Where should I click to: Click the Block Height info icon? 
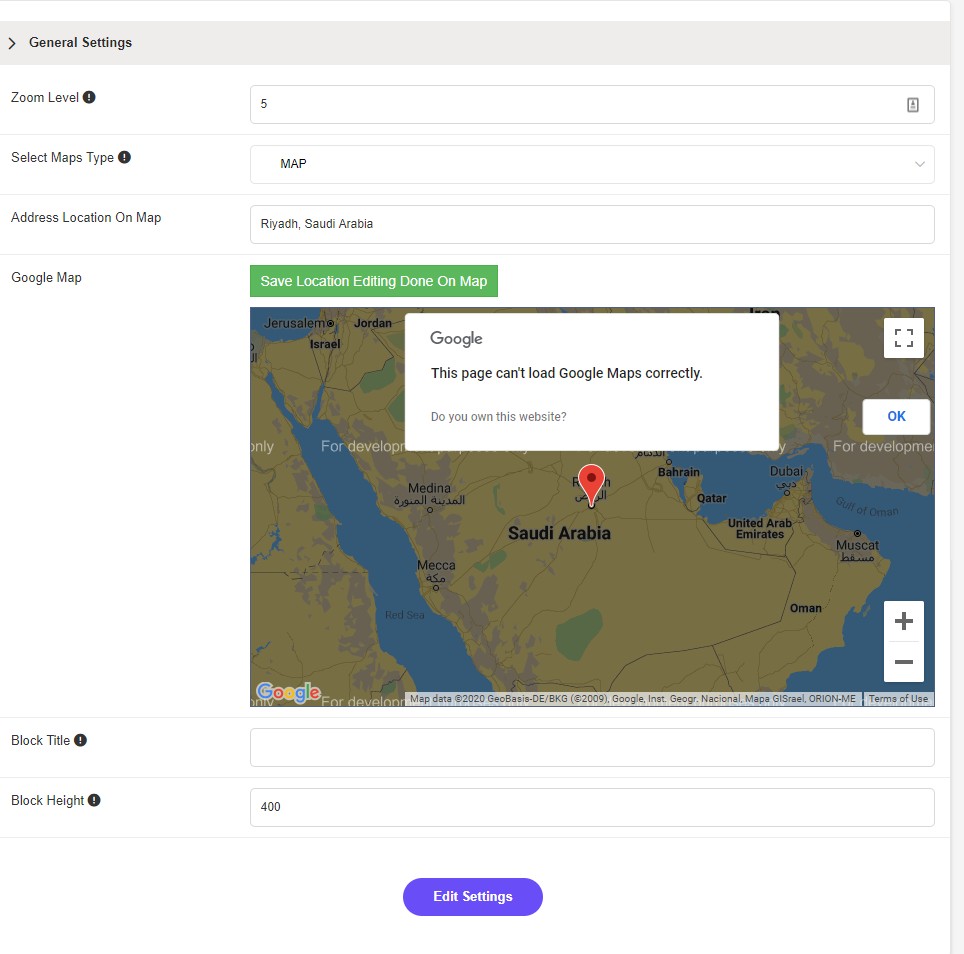[x=94, y=800]
